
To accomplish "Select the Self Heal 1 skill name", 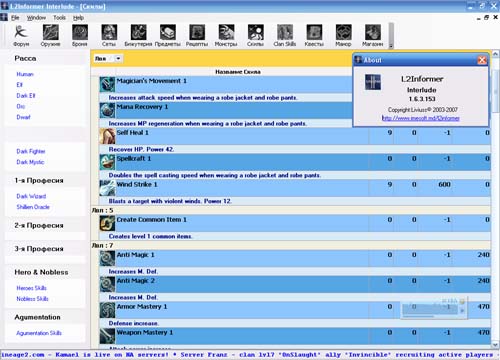I will pos(132,132).
